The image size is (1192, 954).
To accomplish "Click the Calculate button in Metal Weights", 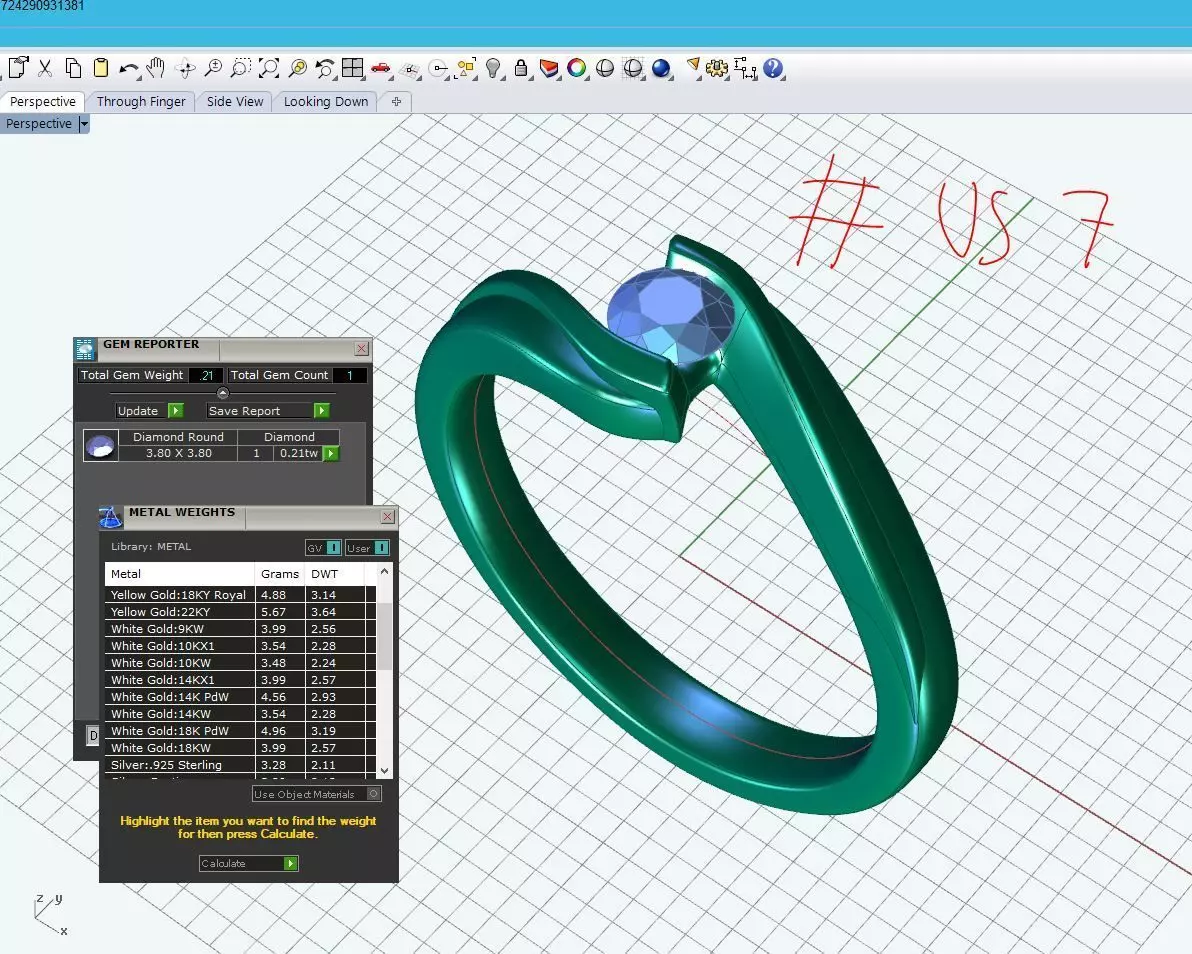I will [x=249, y=864].
